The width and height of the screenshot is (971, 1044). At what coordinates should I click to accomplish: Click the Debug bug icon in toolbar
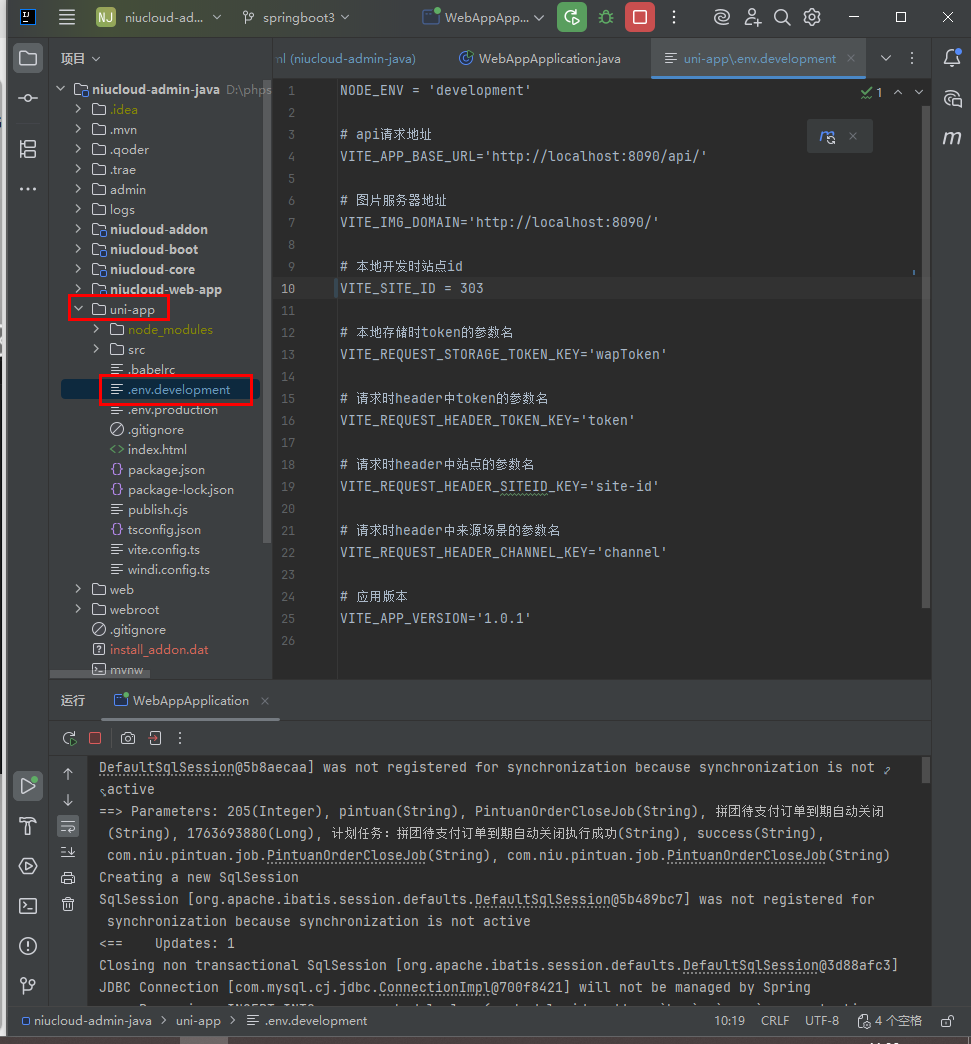click(606, 17)
